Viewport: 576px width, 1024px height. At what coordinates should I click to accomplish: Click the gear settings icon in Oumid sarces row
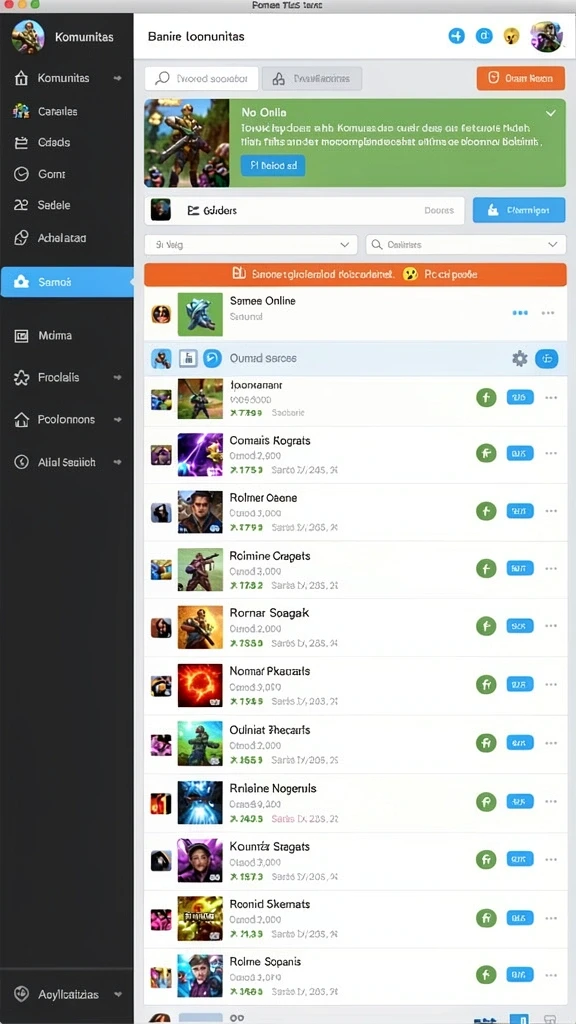click(x=519, y=358)
